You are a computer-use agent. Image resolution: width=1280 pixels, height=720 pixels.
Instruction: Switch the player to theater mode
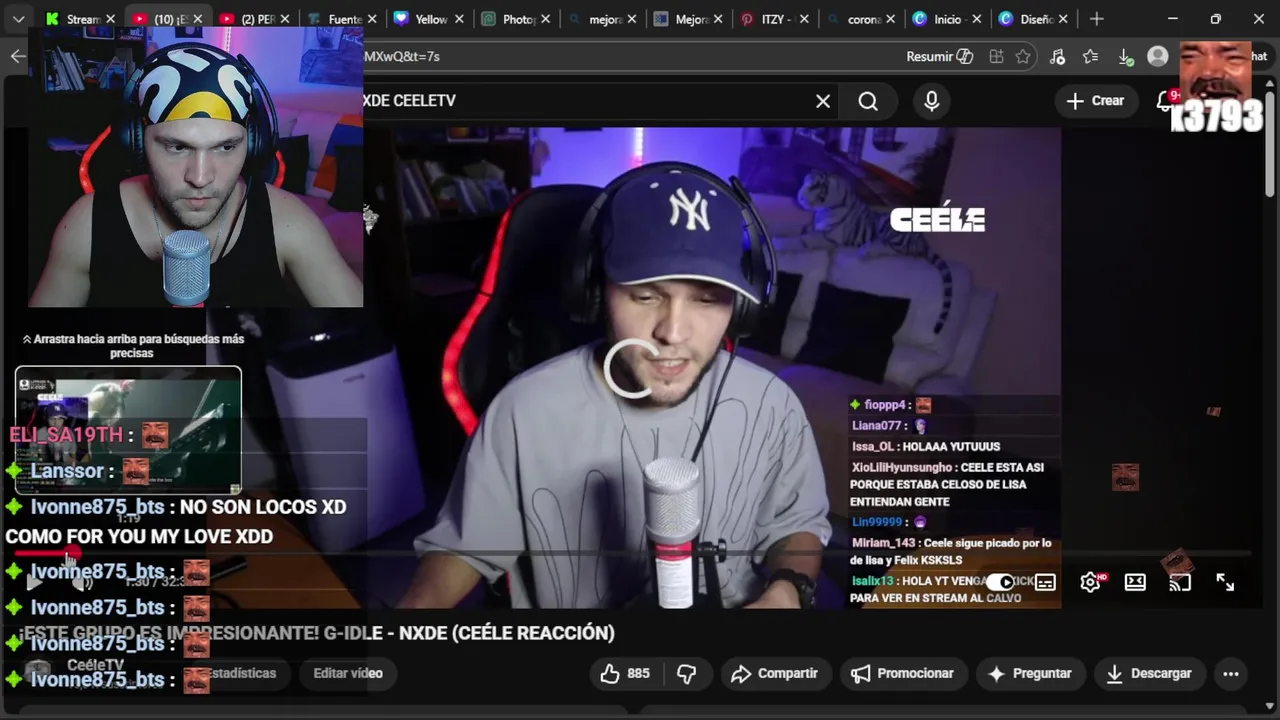tap(1135, 582)
